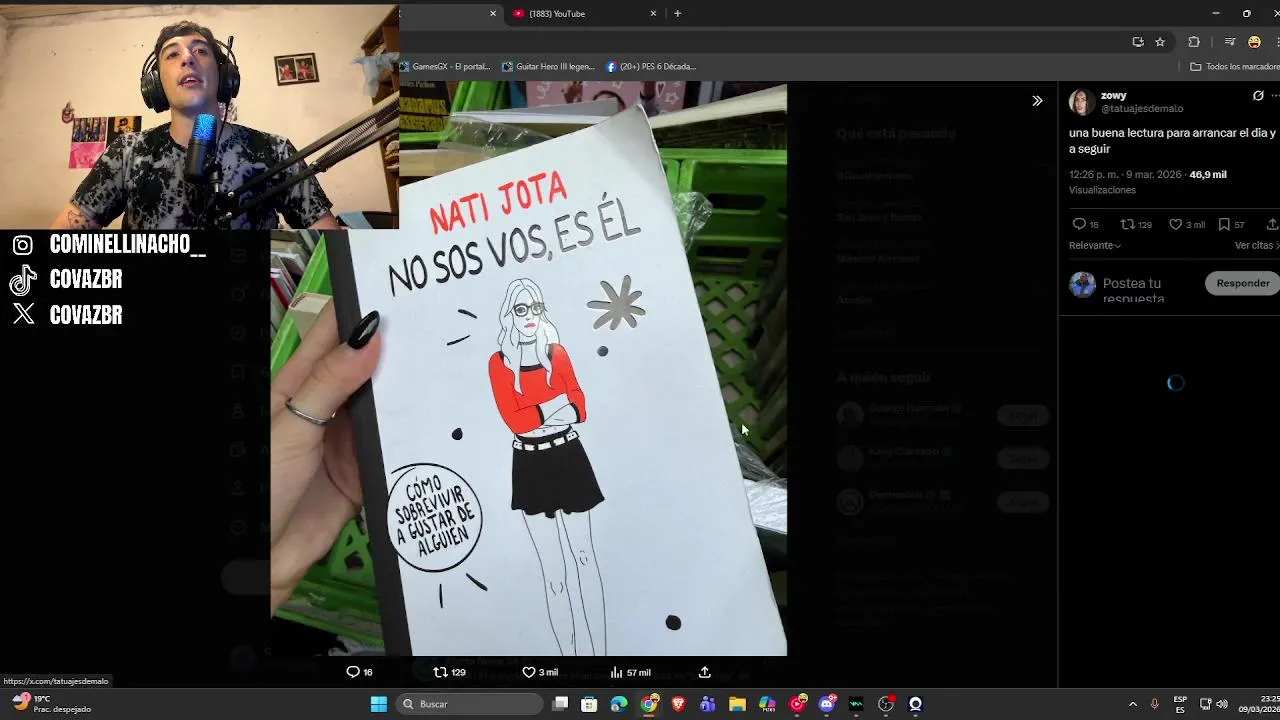Open Brave browser from taskbar
Screen dimensions: 1280x720
679,704
